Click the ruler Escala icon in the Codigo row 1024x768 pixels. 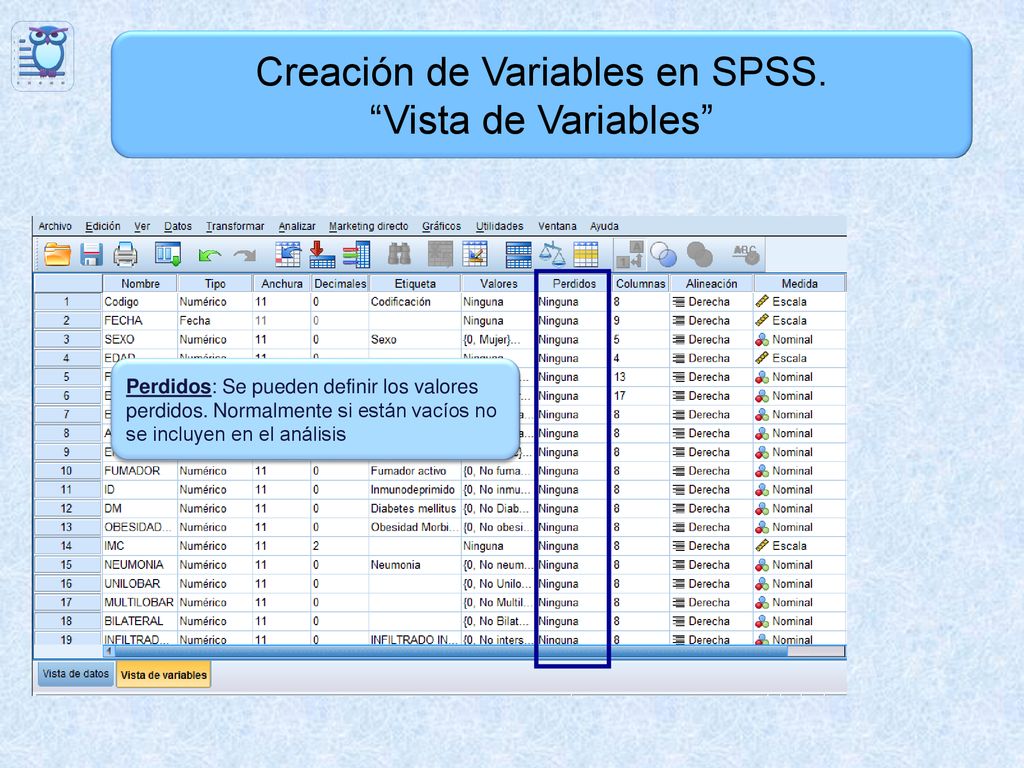tap(761, 302)
